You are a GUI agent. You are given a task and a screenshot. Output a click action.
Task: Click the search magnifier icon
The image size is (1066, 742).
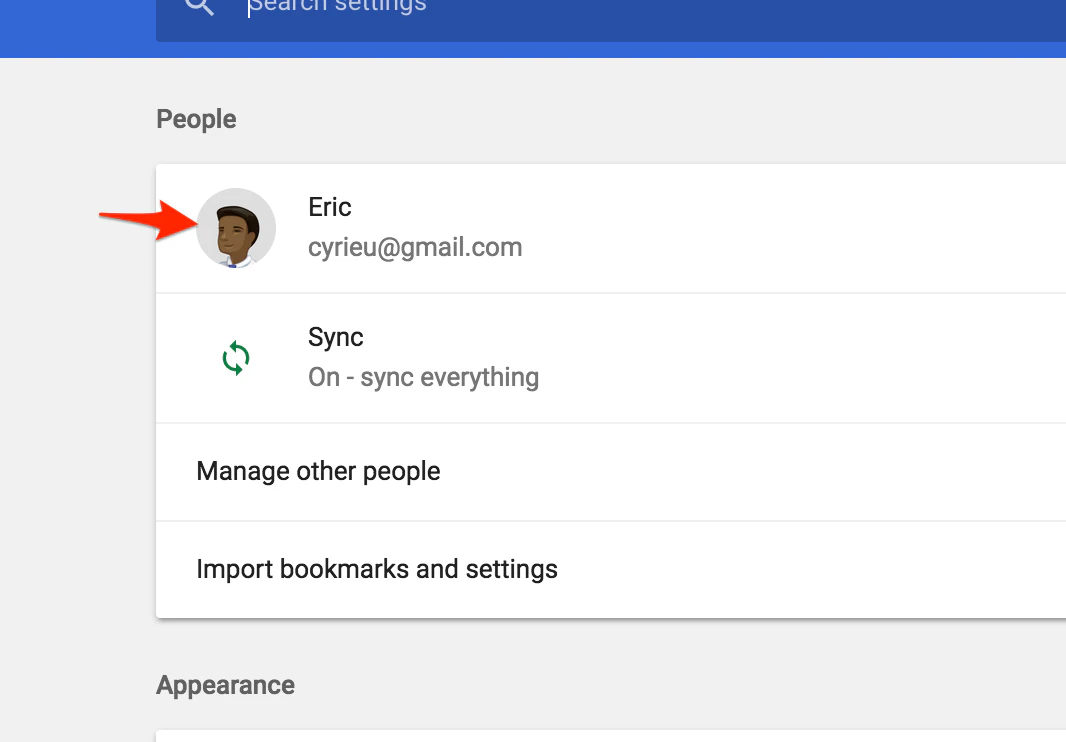pos(199,5)
